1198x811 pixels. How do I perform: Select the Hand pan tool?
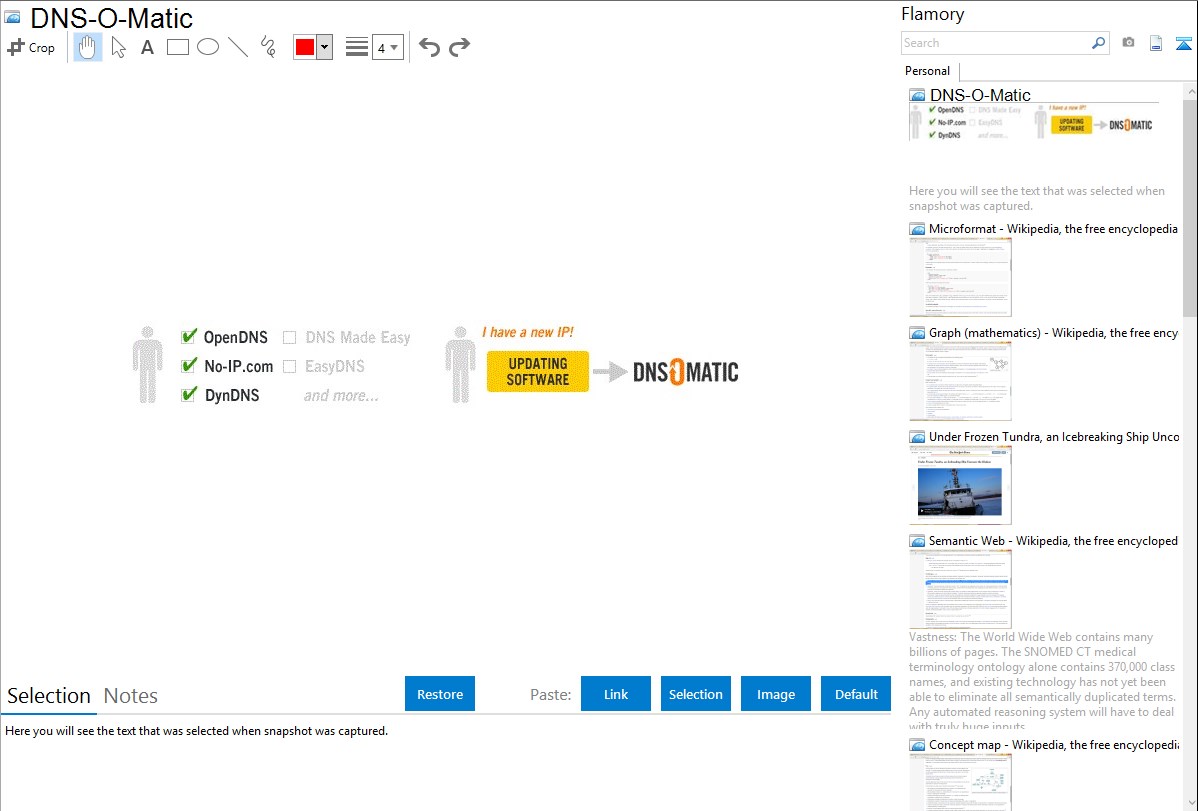coord(88,47)
